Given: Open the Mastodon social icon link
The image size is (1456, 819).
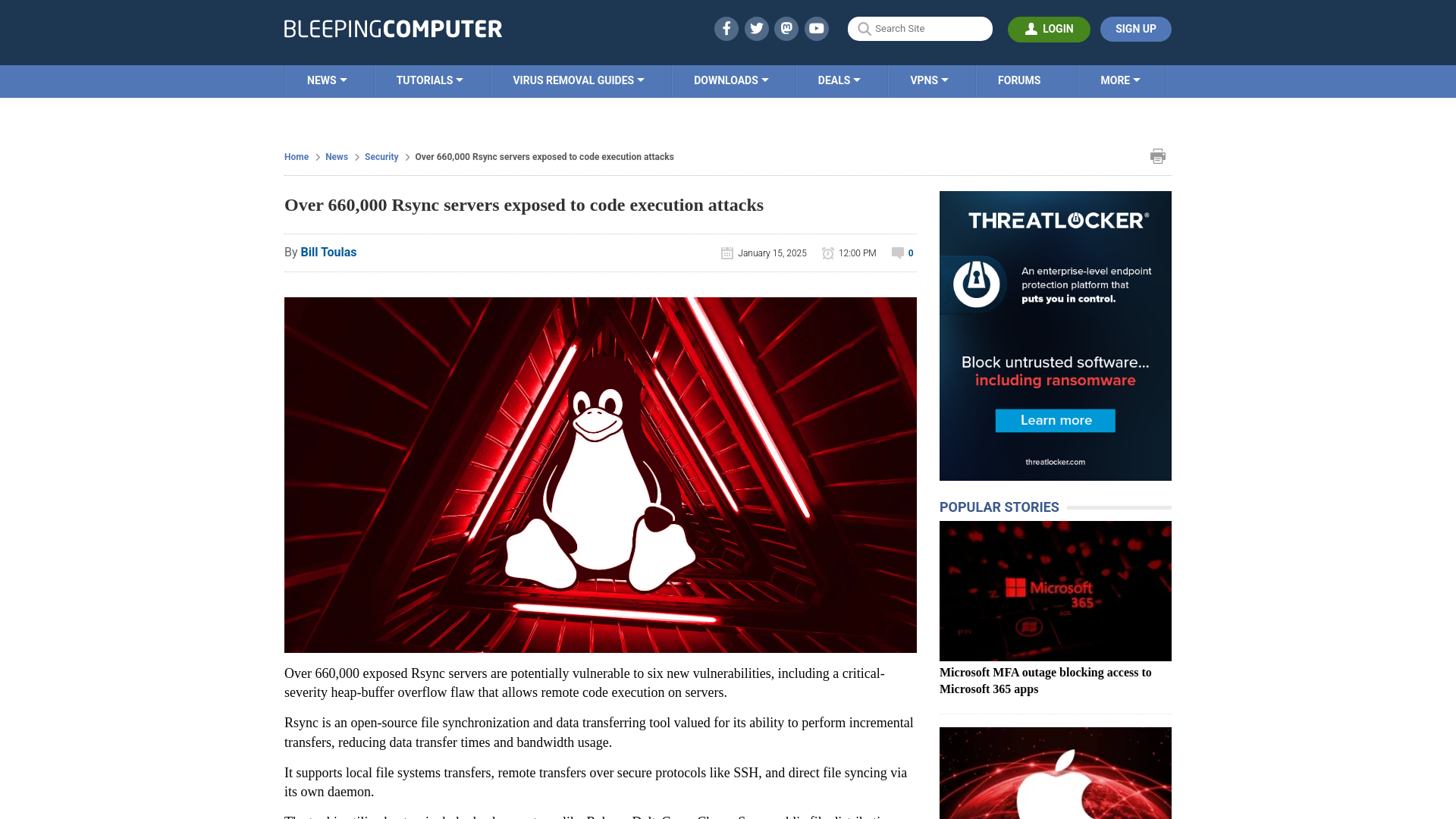Looking at the screenshot, I should (787, 28).
